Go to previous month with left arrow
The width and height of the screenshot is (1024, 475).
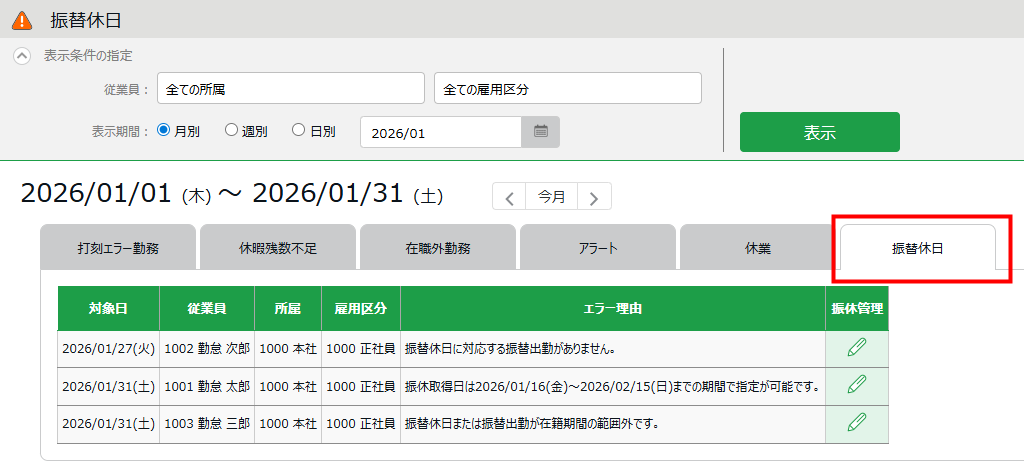(x=509, y=197)
